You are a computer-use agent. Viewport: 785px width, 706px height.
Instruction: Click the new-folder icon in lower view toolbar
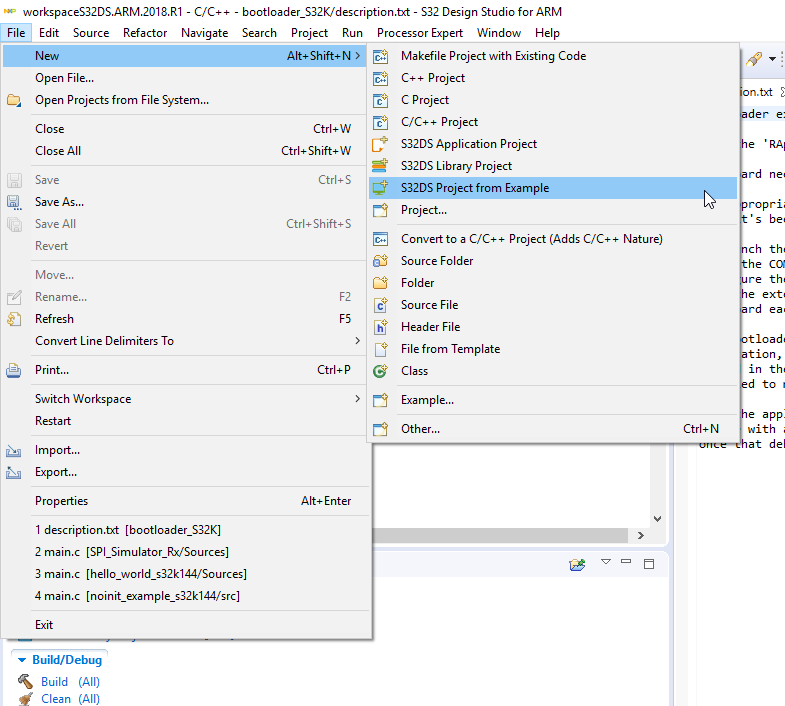[x=577, y=564]
